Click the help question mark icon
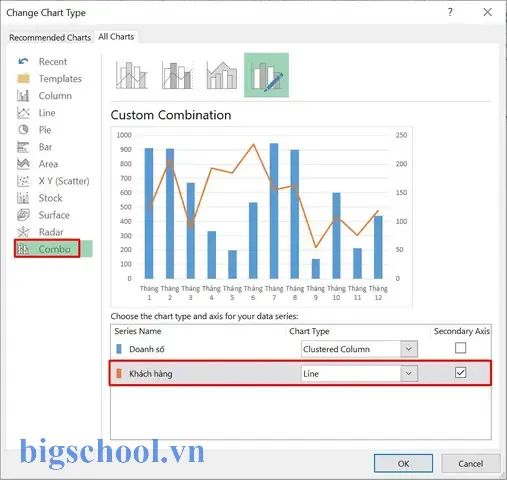 point(450,12)
